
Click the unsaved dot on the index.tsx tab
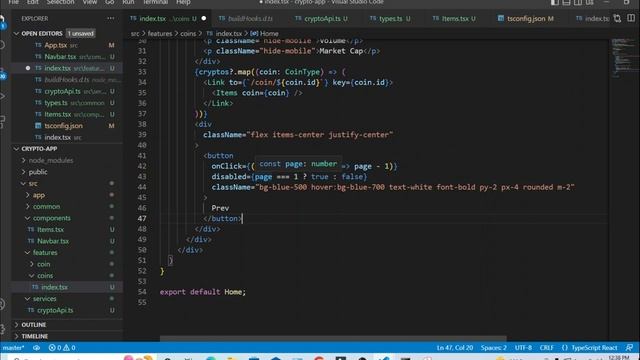coord(204,18)
